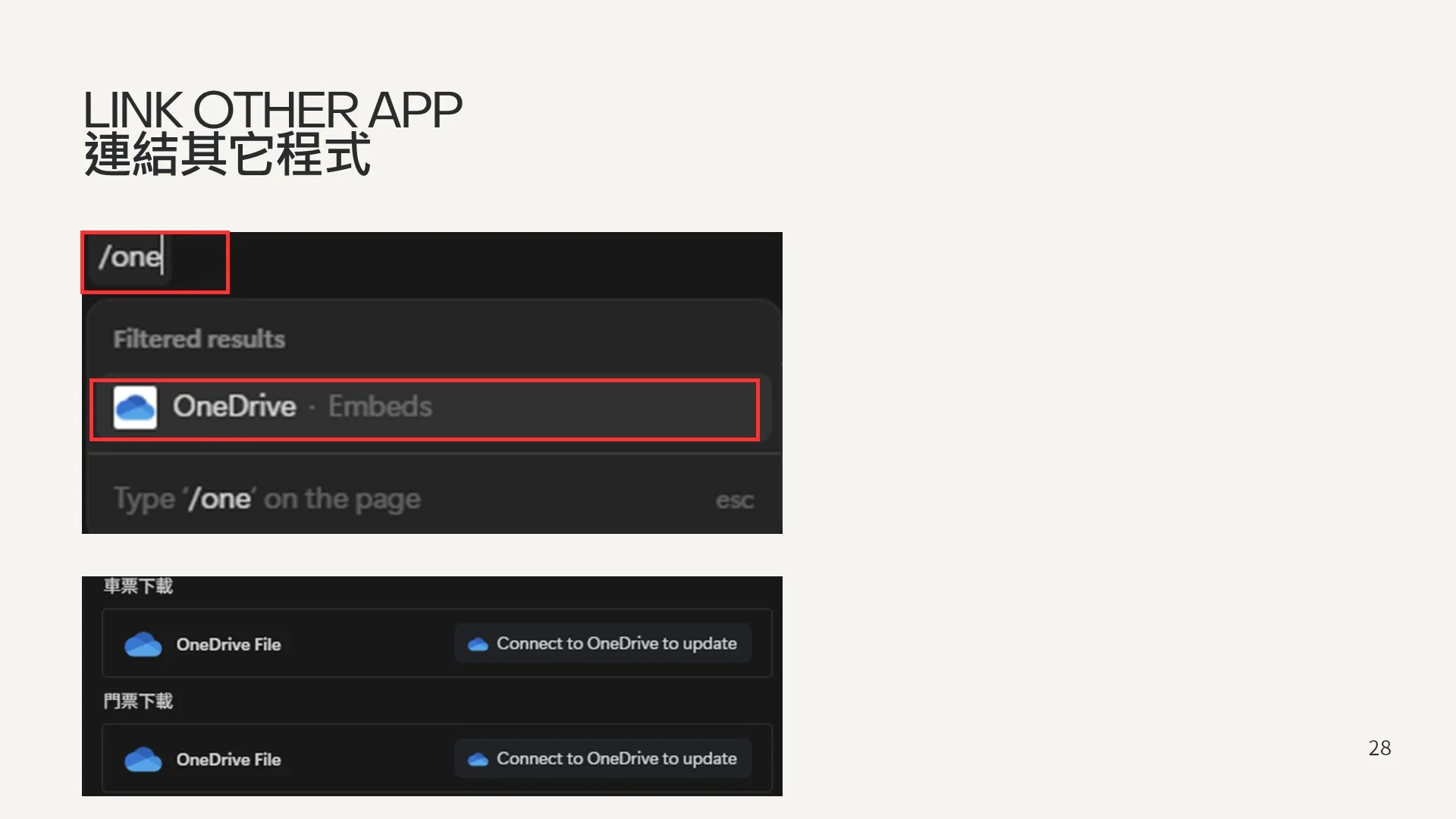Viewport: 1456px width, 819px height.
Task: Click the 門票下載 heading
Action: (138, 701)
